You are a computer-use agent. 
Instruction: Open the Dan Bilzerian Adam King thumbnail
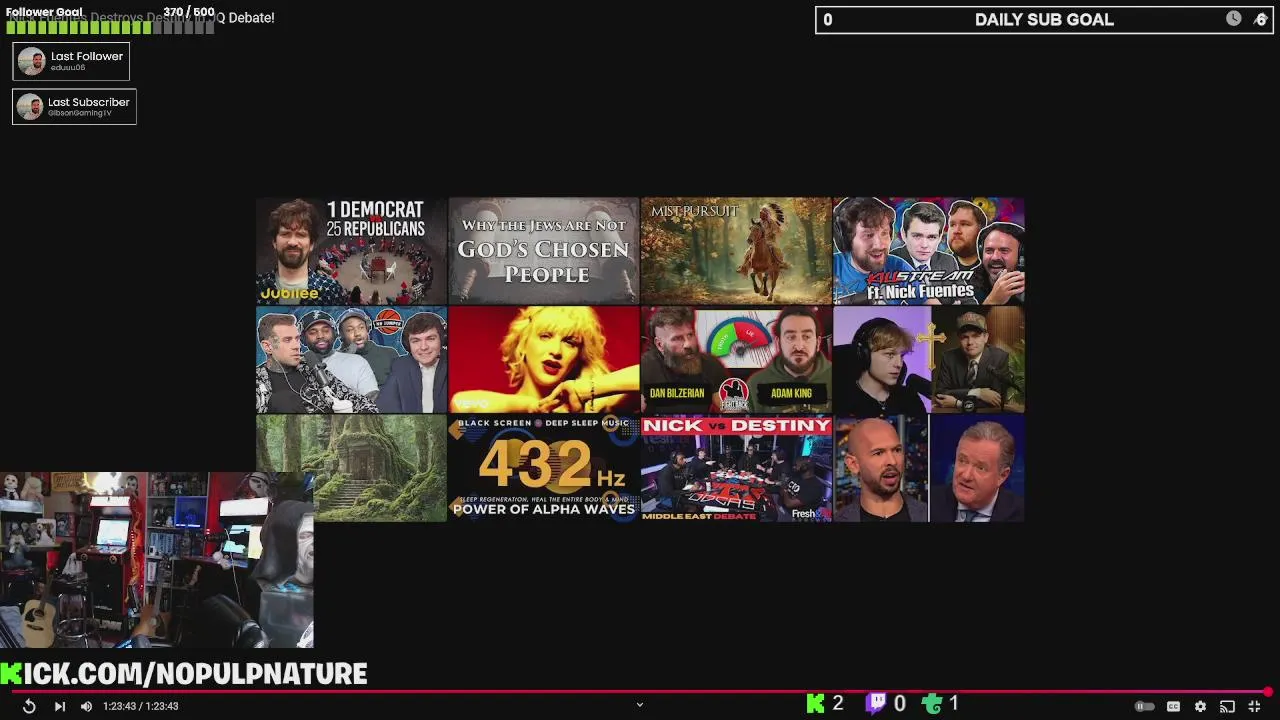pos(736,359)
